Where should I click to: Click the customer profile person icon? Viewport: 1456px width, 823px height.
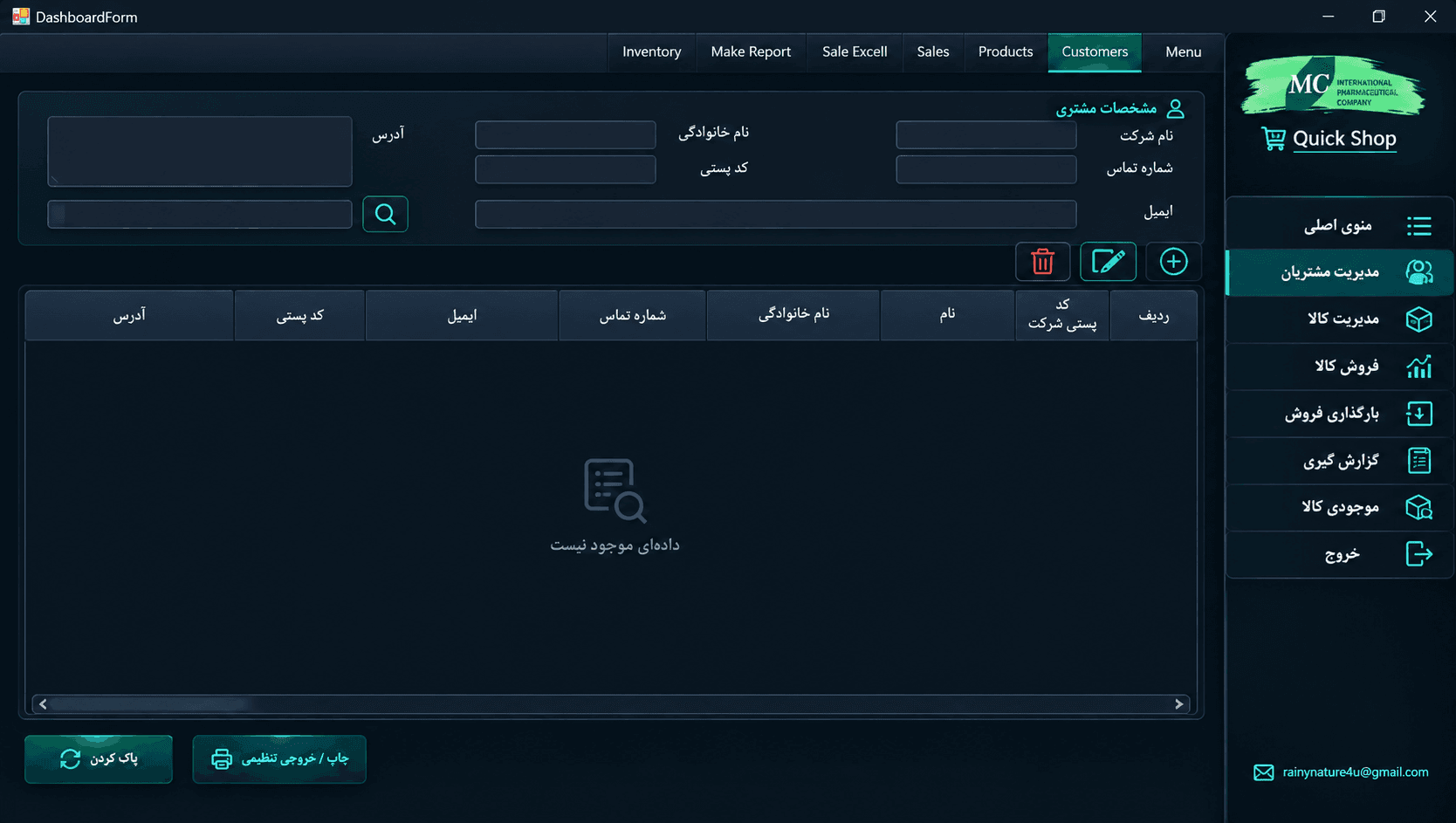coord(1176,108)
